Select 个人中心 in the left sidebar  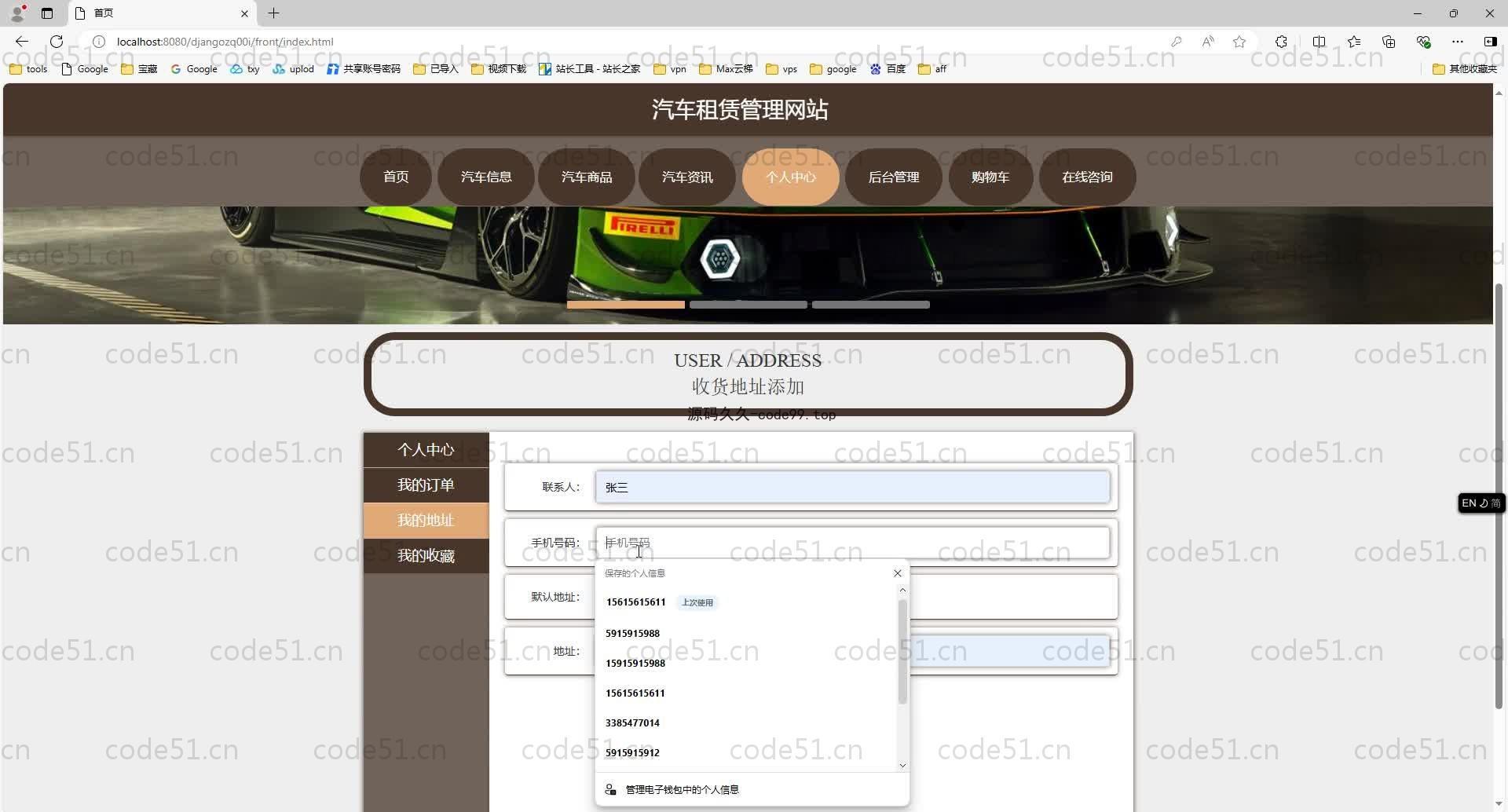click(426, 449)
